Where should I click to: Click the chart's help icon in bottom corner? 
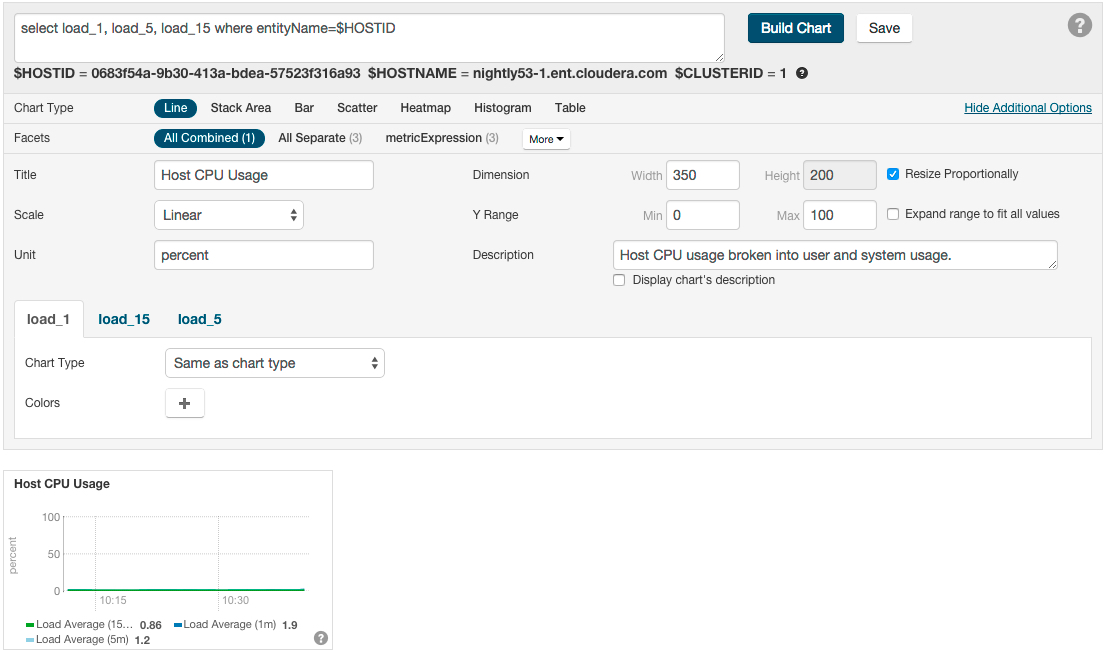[x=320, y=638]
